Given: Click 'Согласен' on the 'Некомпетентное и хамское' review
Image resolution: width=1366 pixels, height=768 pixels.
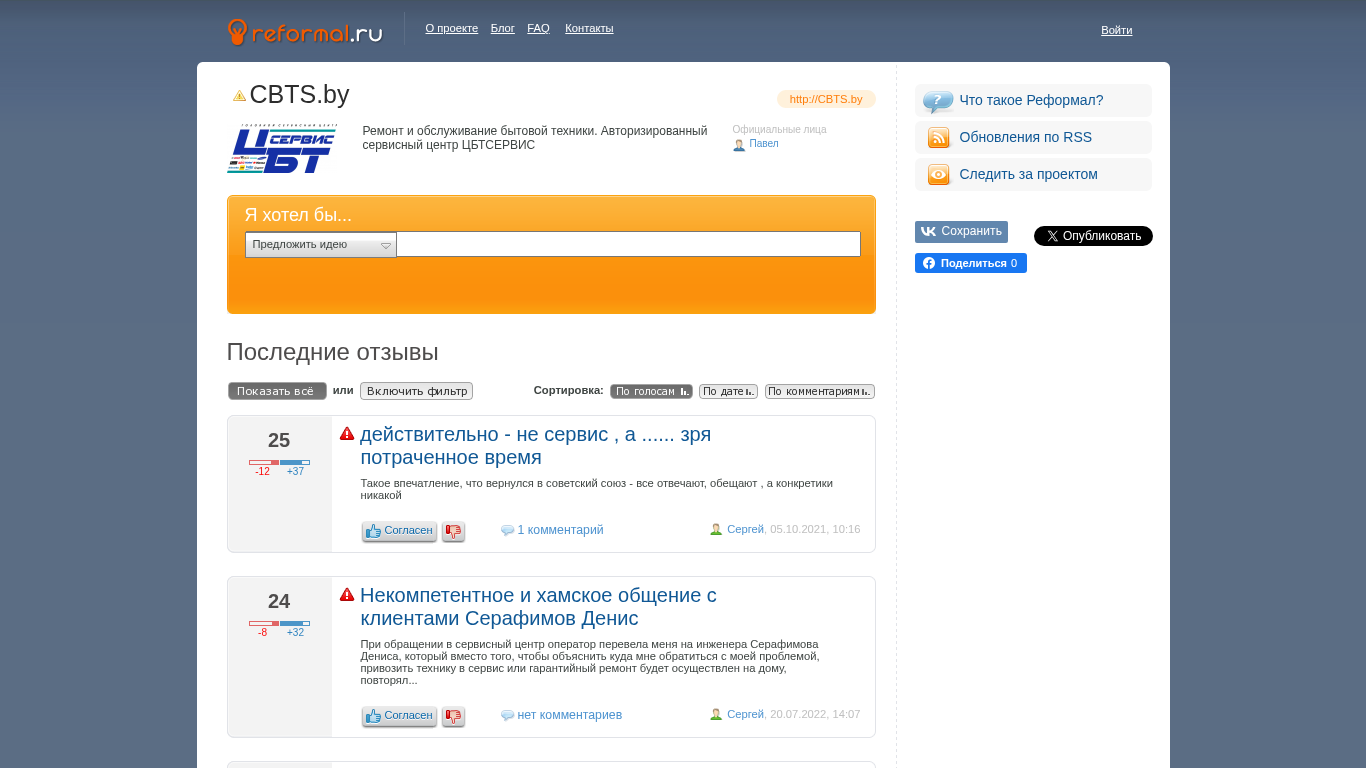Looking at the screenshot, I should point(399,716).
